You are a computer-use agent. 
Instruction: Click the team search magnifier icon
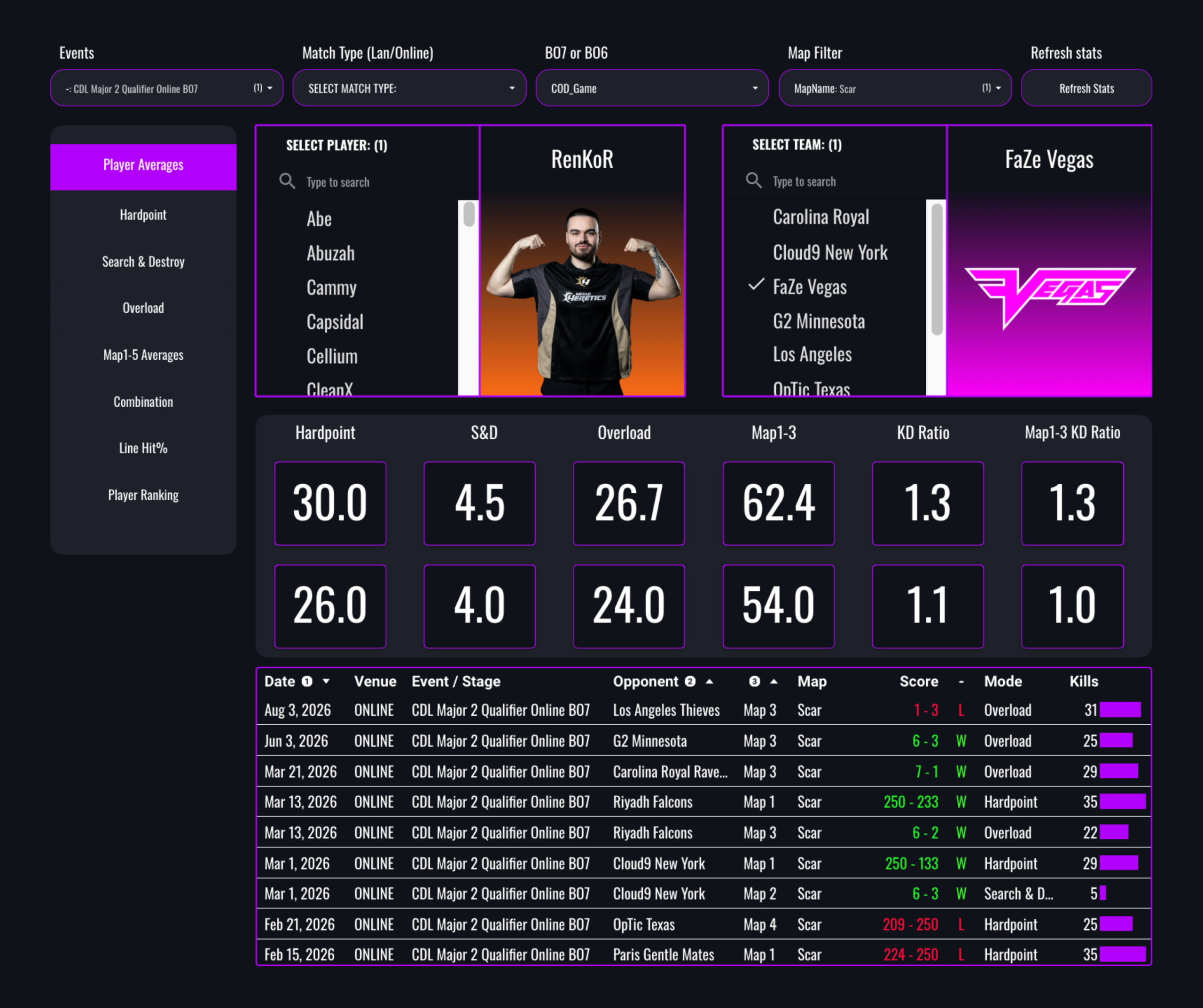pyautogui.click(x=753, y=181)
